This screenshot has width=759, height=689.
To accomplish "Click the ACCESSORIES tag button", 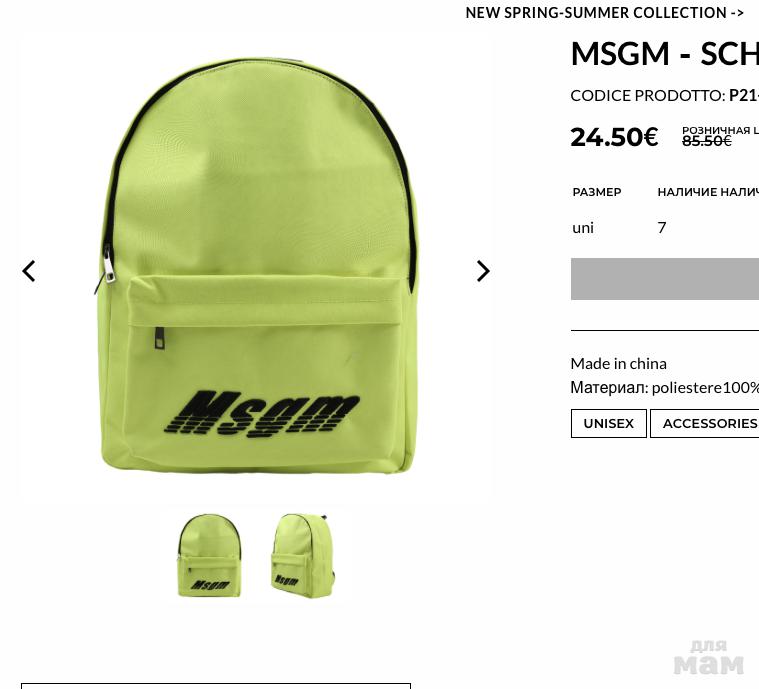I will [x=705, y=423].
